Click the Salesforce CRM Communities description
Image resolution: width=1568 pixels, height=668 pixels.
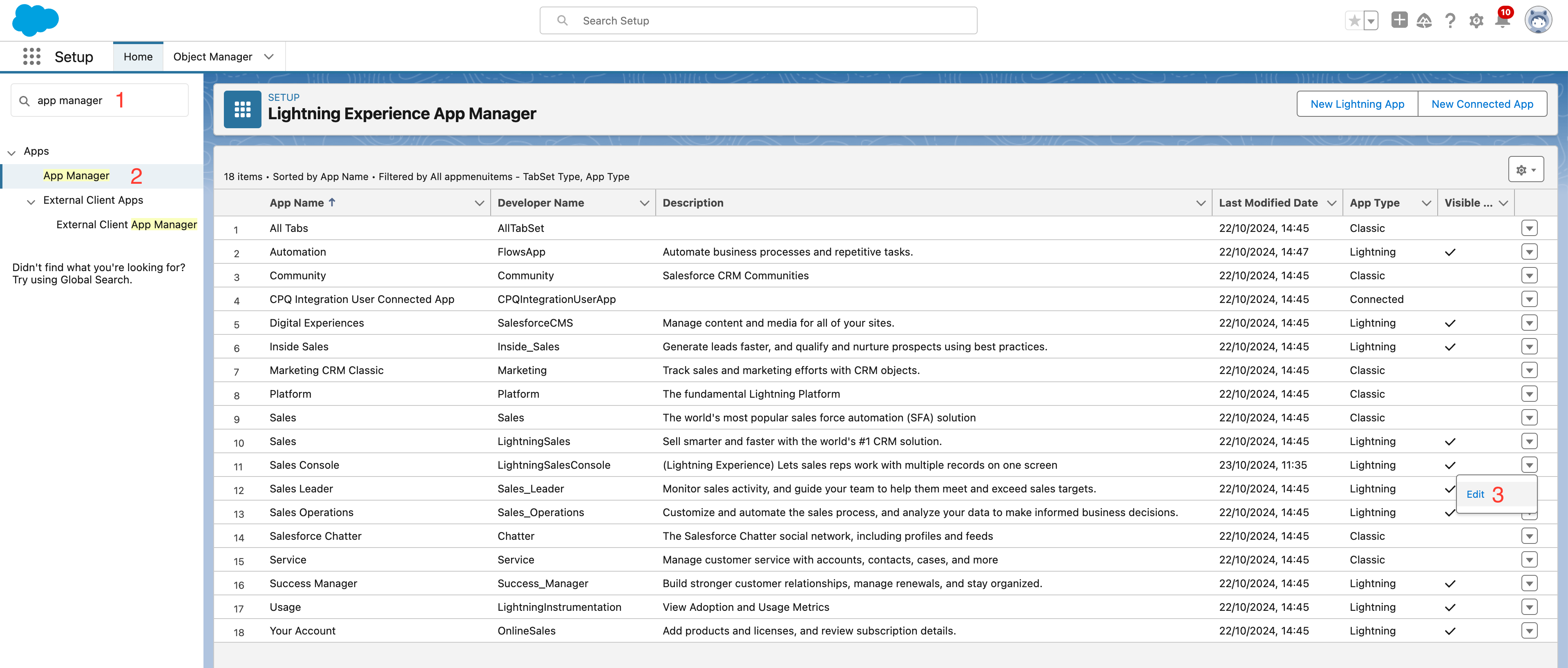click(x=735, y=276)
